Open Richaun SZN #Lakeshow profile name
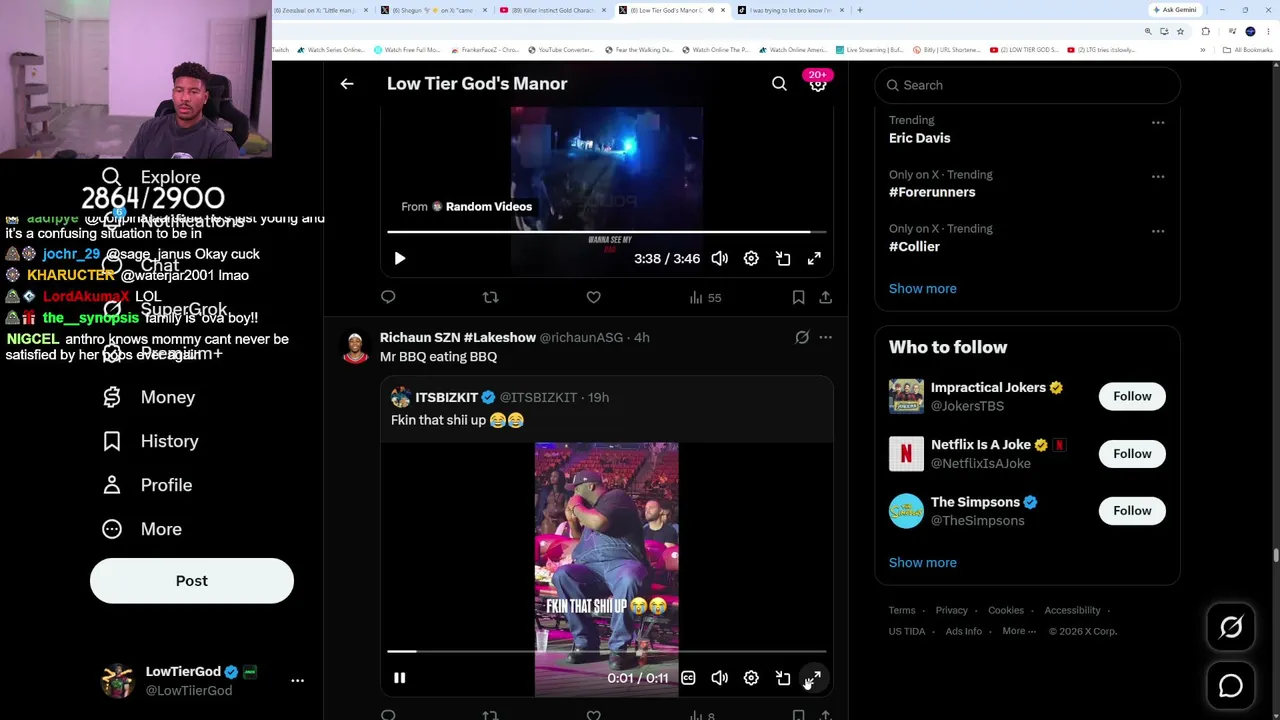1280x720 pixels. coord(458,337)
